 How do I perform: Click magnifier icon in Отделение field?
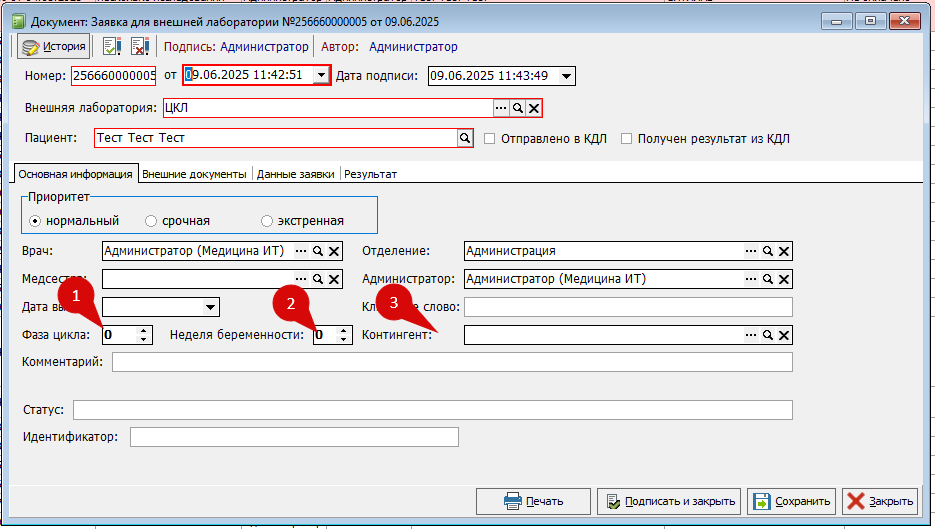click(768, 252)
